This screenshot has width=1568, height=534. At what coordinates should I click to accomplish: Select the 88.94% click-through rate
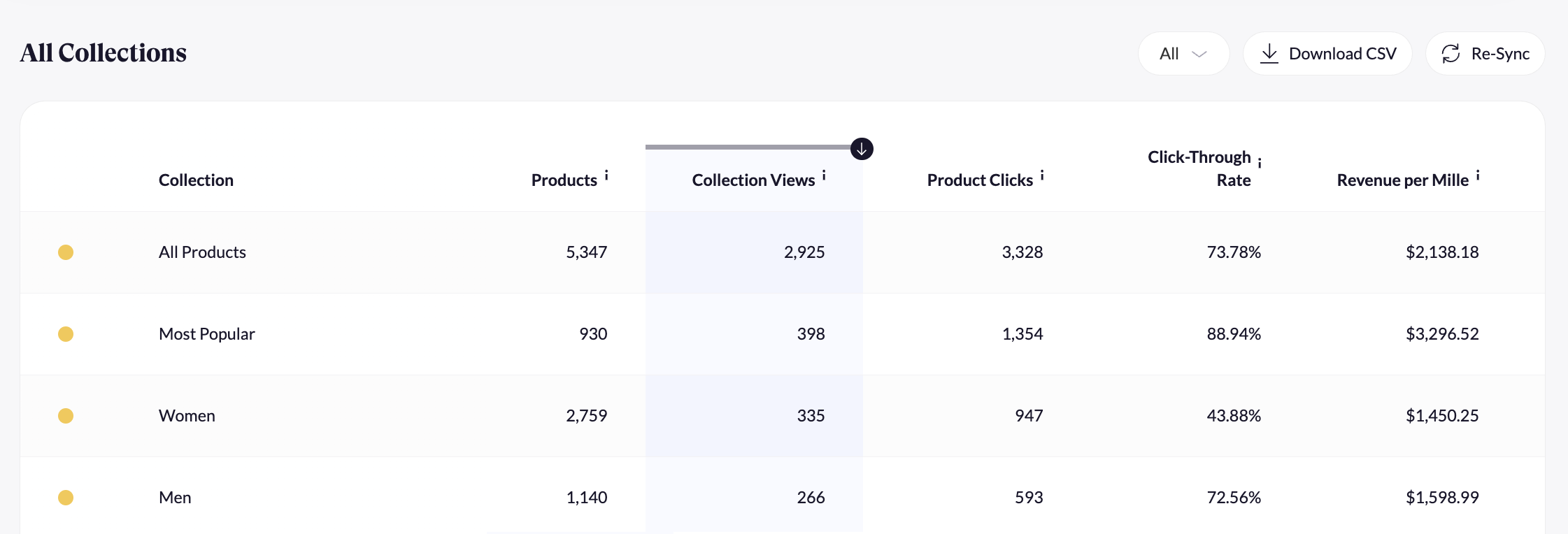(1234, 334)
